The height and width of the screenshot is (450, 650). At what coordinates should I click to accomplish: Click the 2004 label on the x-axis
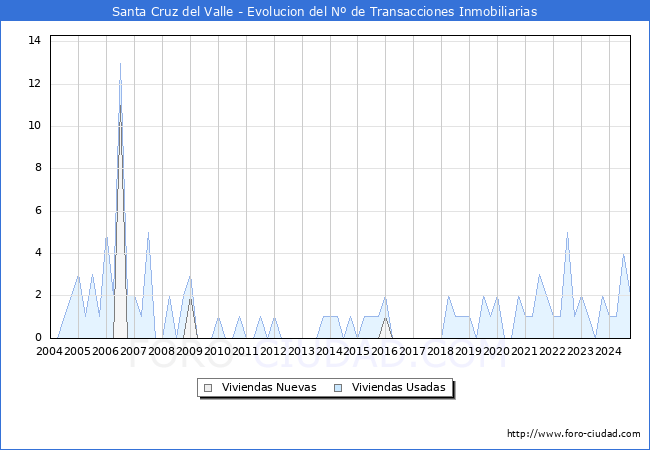pyautogui.click(x=49, y=352)
